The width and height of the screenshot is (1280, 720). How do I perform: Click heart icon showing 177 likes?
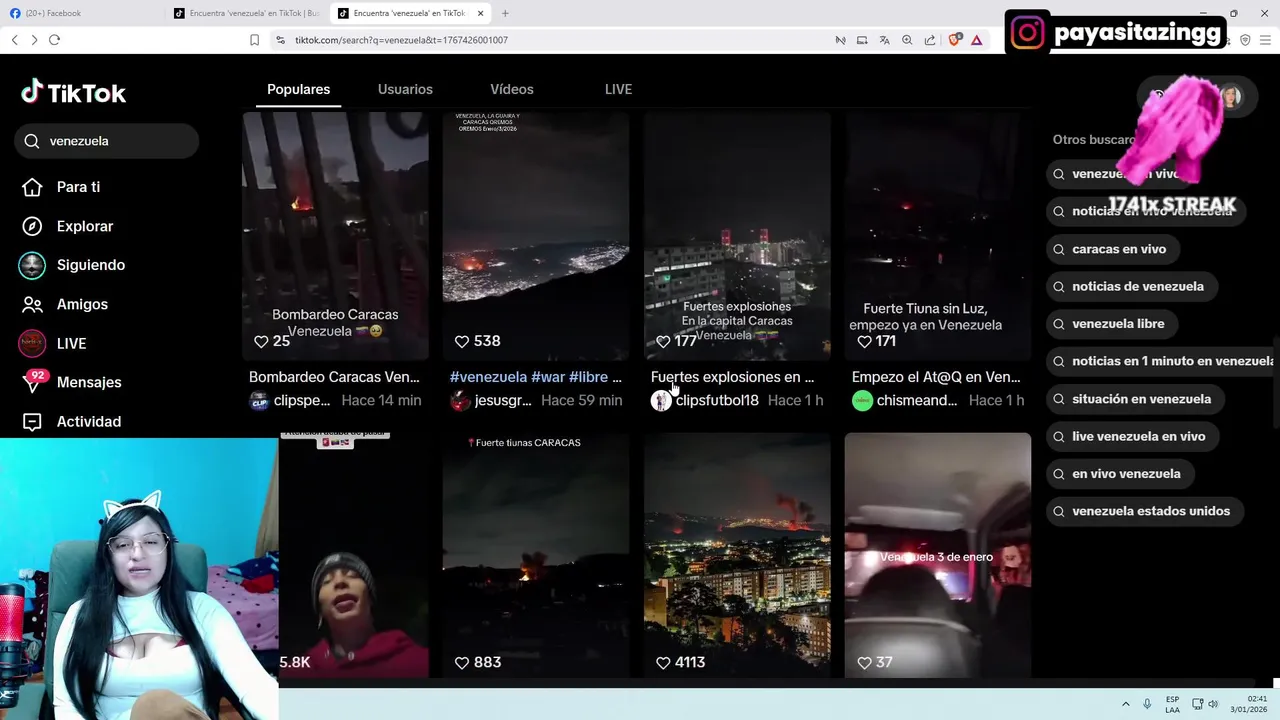(663, 341)
